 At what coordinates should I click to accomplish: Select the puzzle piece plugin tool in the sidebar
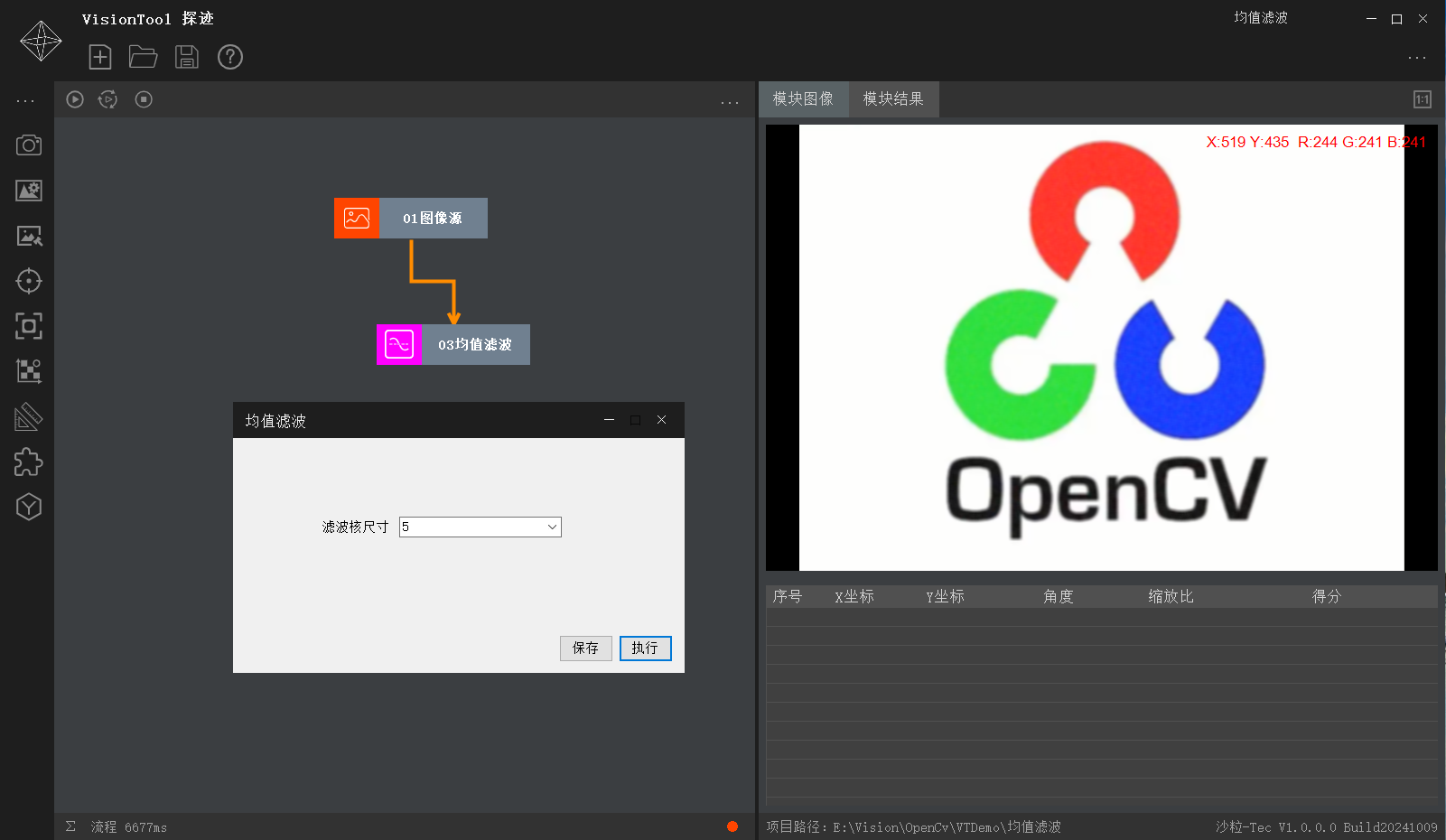(x=29, y=462)
